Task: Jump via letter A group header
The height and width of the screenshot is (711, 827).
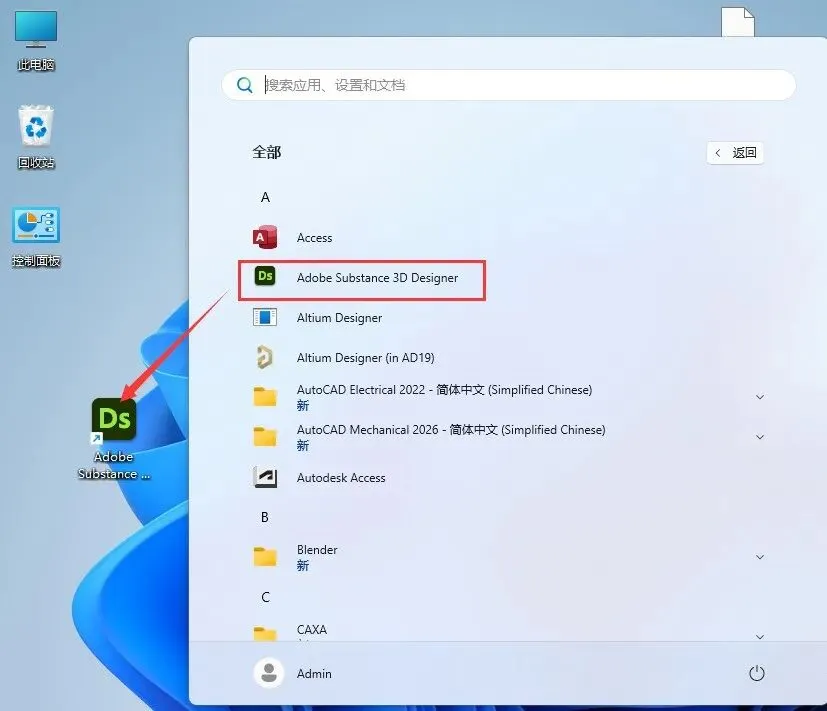Action: coord(265,197)
